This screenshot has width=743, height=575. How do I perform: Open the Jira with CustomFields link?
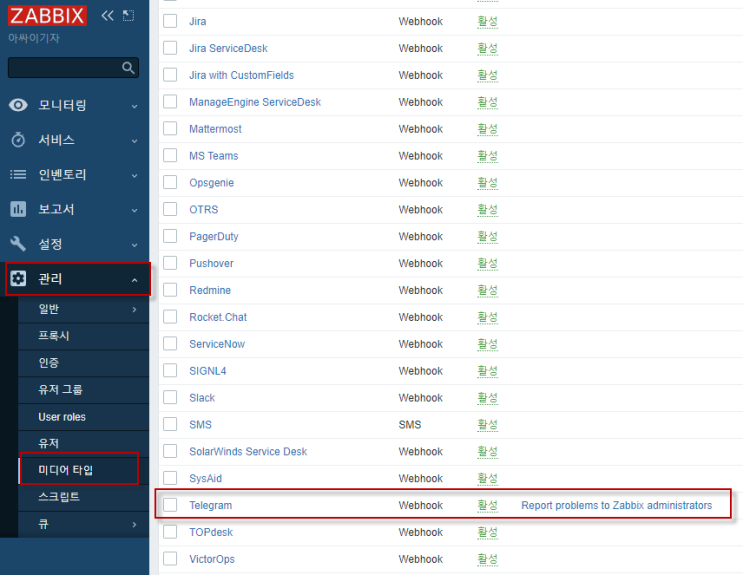click(241, 75)
